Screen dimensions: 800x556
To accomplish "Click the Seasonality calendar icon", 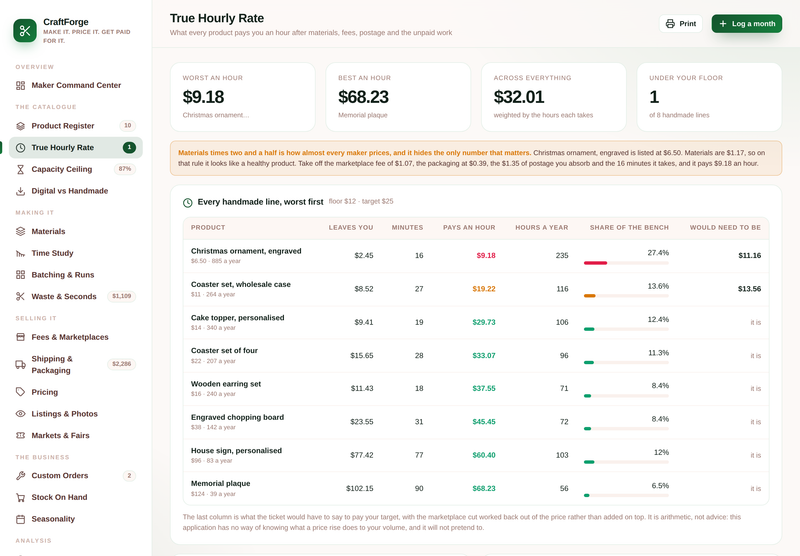I will click(x=20, y=519).
